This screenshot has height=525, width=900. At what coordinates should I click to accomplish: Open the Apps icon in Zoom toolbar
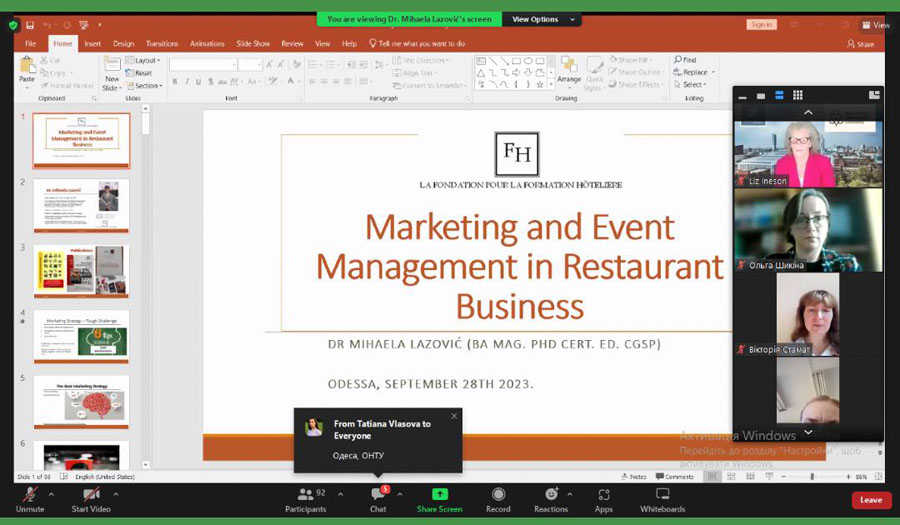(x=603, y=495)
